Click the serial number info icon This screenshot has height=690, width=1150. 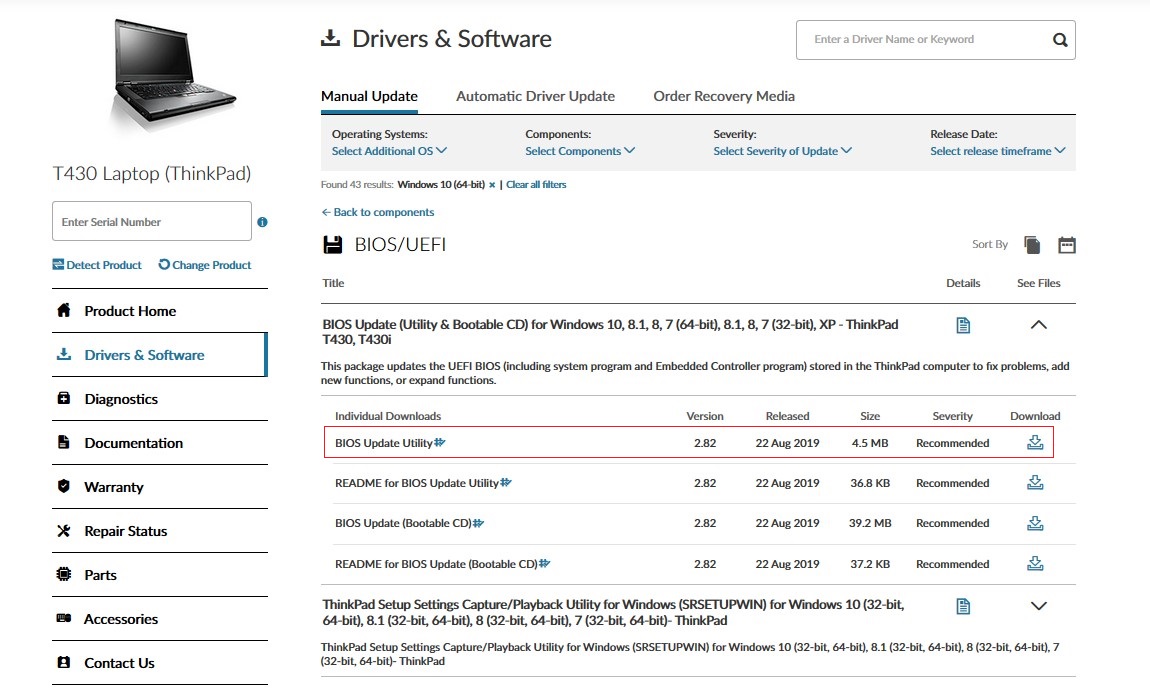coord(262,222)
